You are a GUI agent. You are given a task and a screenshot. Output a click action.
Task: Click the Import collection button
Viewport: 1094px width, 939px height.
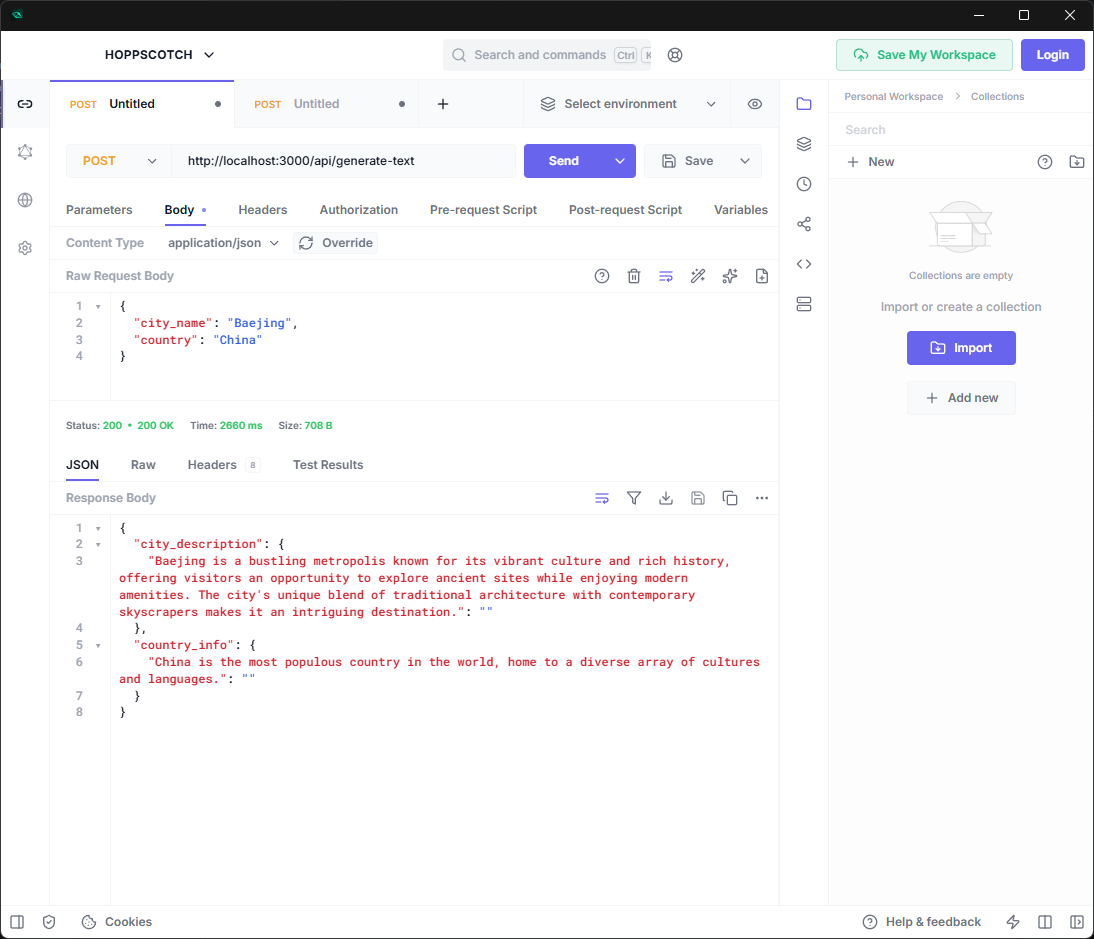(961, 348)
